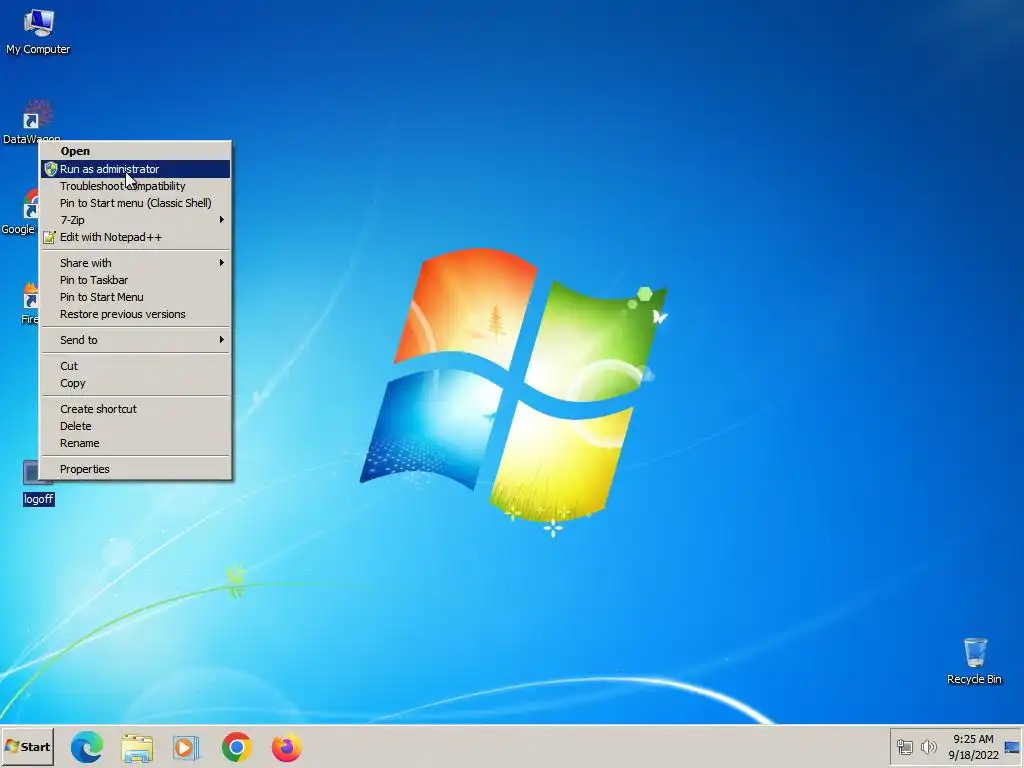Screen dimensions: 1024x768
Task: Choose Restore previous versions
Action: 136,314
